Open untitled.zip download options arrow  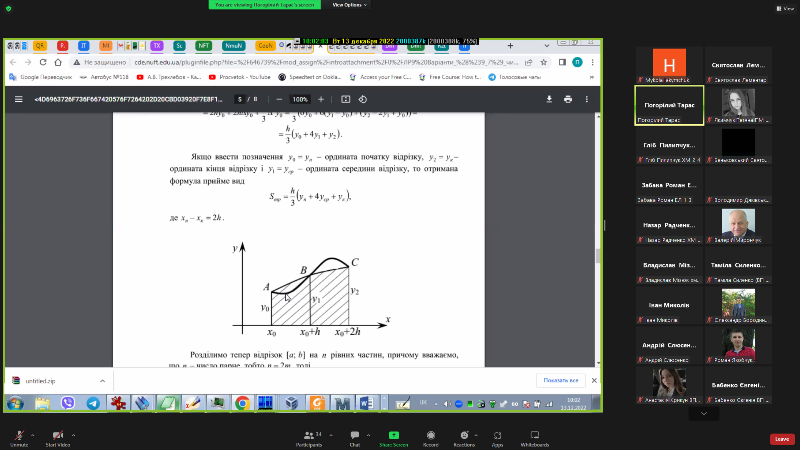pyautogui.click(x=103, y=381)
